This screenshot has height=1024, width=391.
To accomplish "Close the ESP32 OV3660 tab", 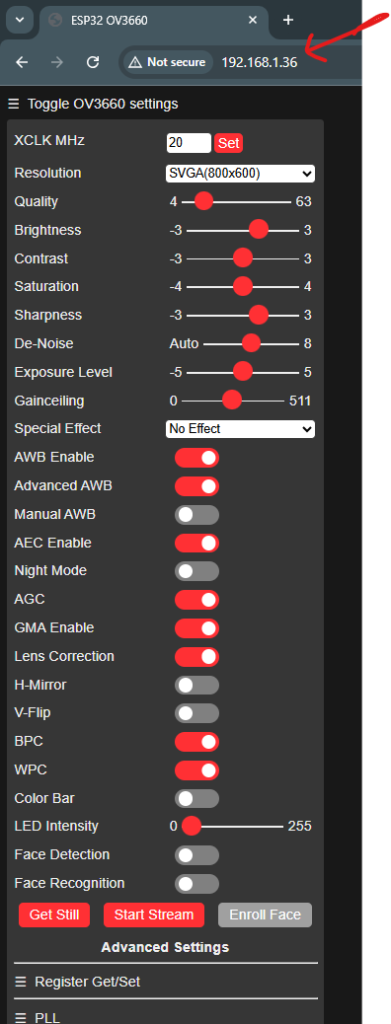I will (x=253, y=20).
